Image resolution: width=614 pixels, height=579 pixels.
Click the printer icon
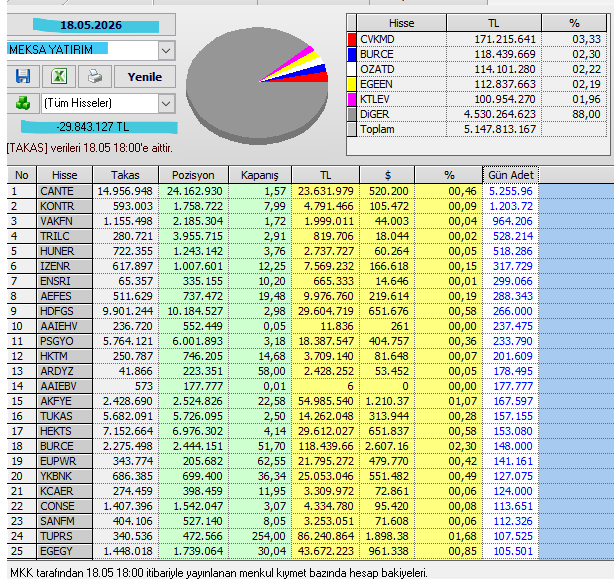95,76
